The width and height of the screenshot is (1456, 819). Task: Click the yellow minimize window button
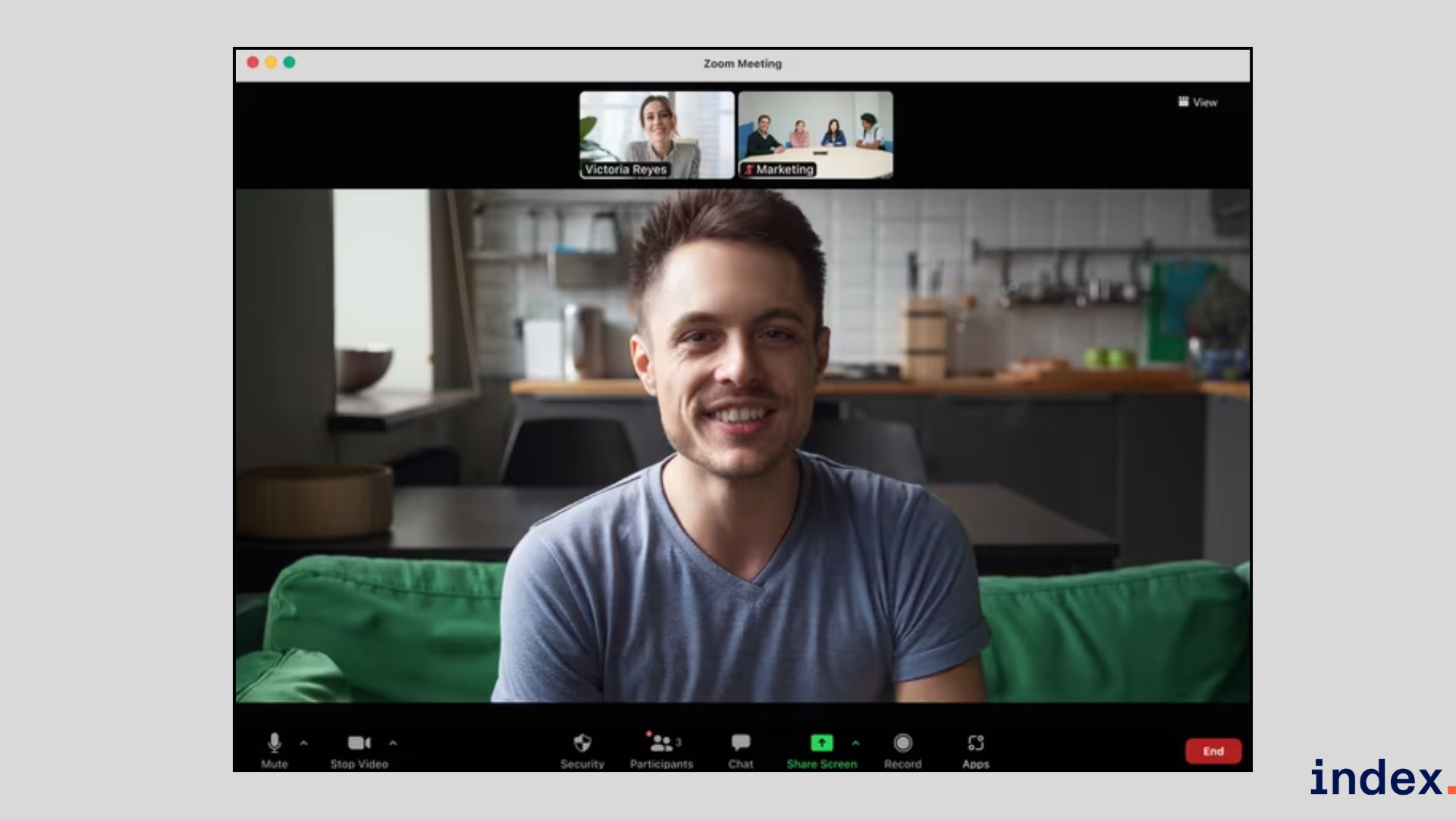[271, 62]
